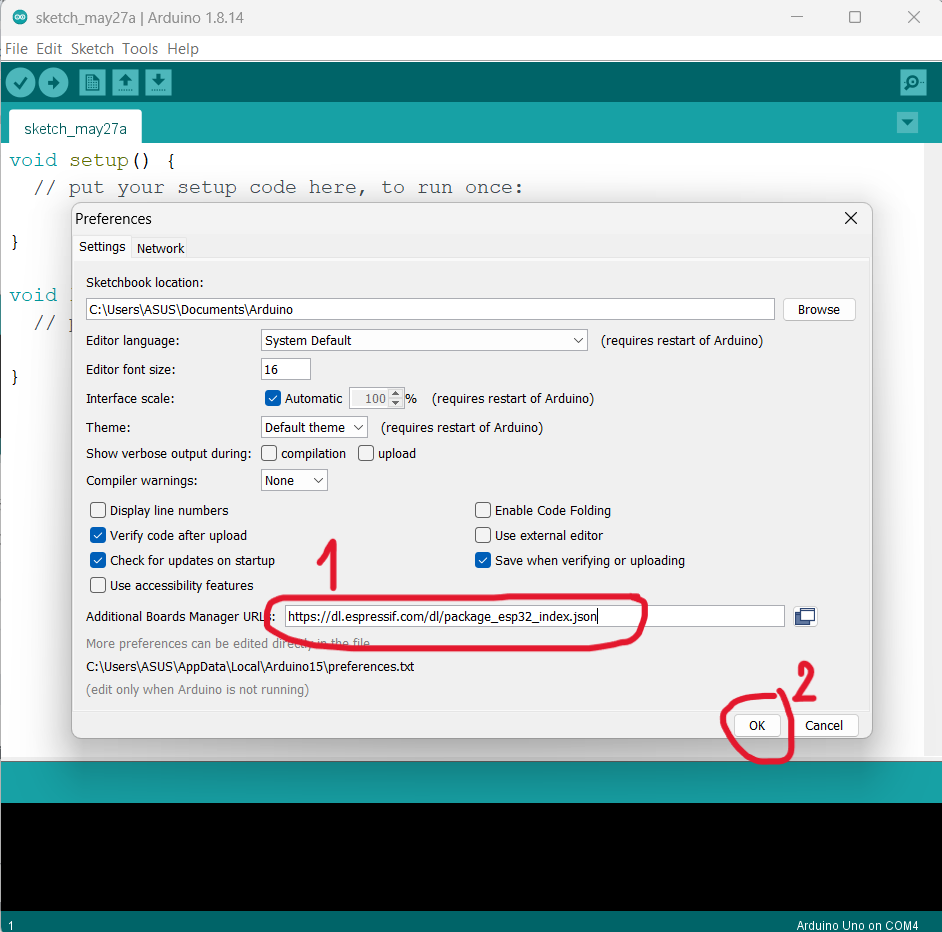Viewport: 942px width, 932px height.
Task: Check Use external editor
Action: click(483, 535)
